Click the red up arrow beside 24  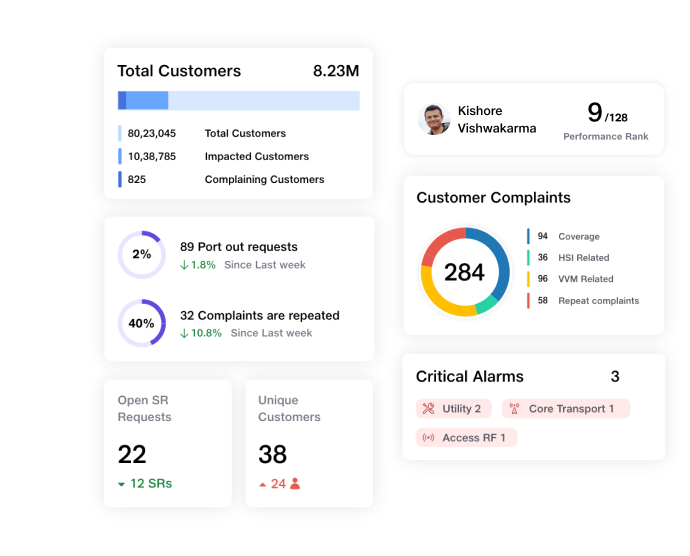262,484
